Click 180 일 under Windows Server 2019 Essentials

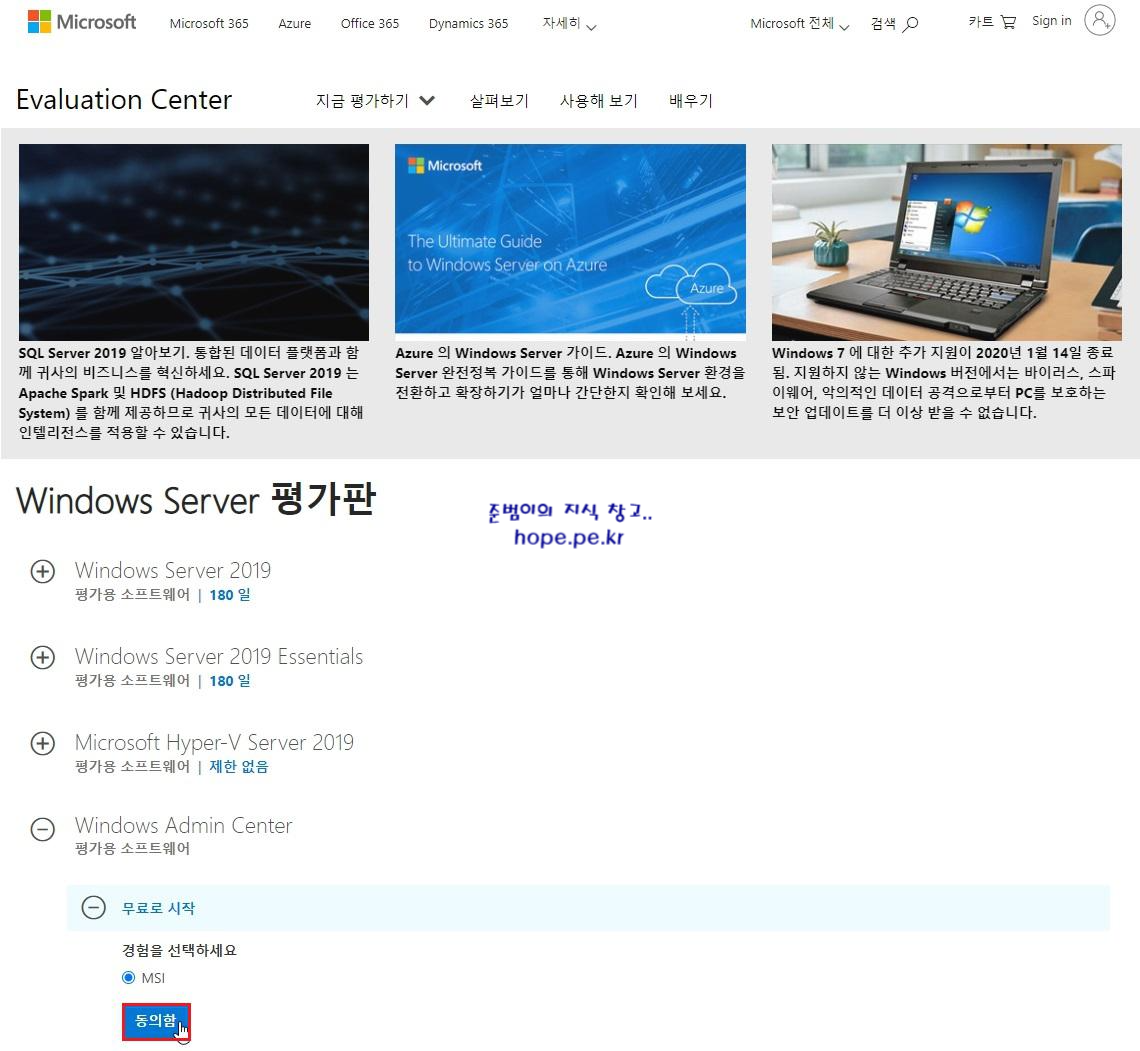(230, 680)
